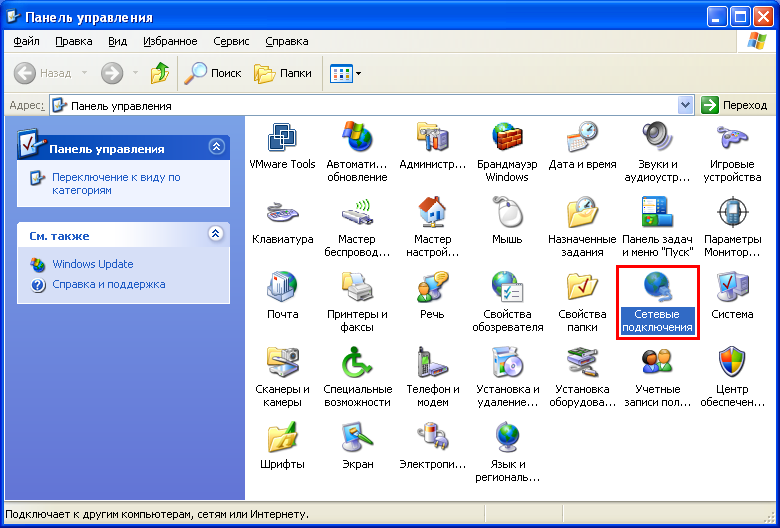Click the Переход go button
The image size is (780, 528).
[x=735, y=106]
